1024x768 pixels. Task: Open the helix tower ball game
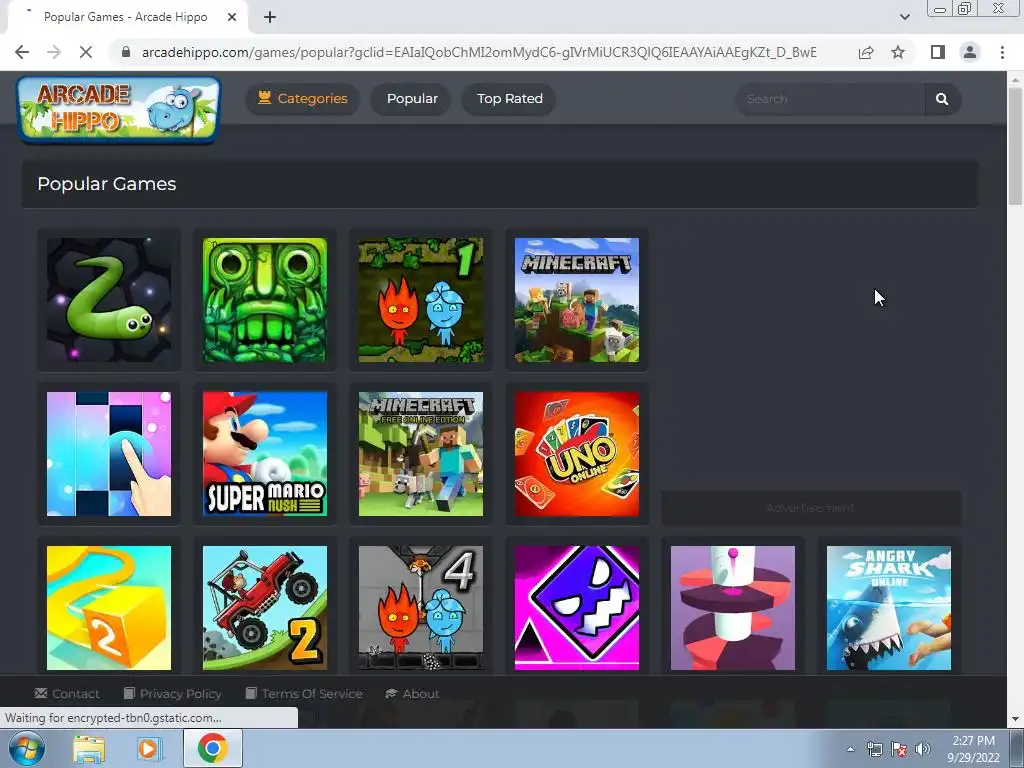[733, 608]
